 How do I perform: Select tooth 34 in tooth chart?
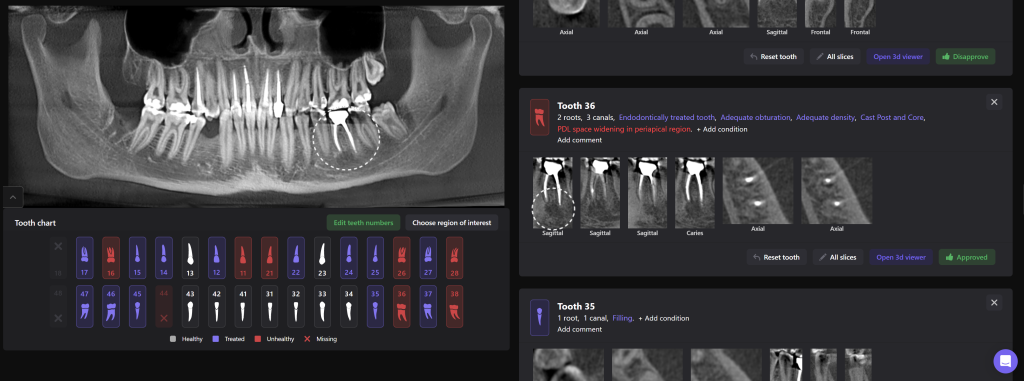[x=349, y=306]
